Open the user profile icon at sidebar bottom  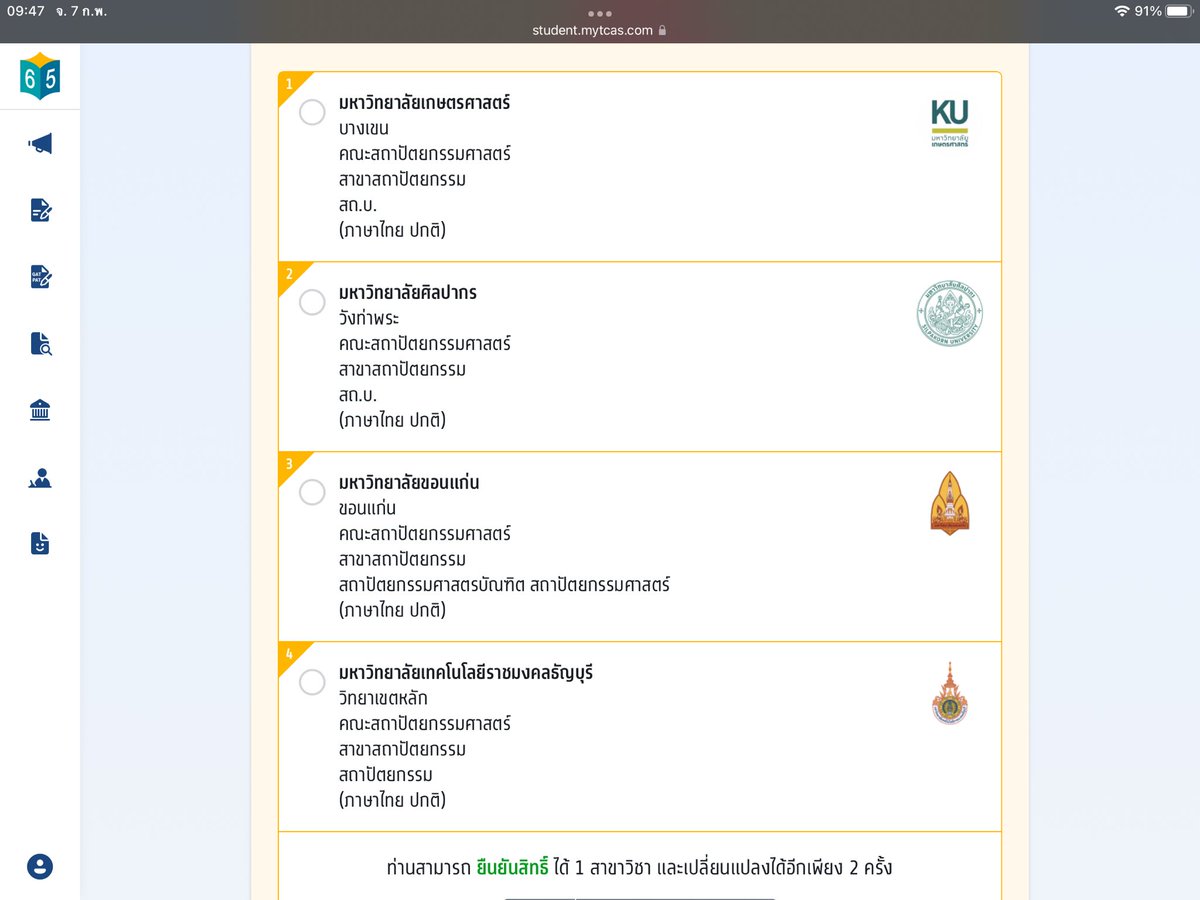pyautogui.click(x=40, y=866)
